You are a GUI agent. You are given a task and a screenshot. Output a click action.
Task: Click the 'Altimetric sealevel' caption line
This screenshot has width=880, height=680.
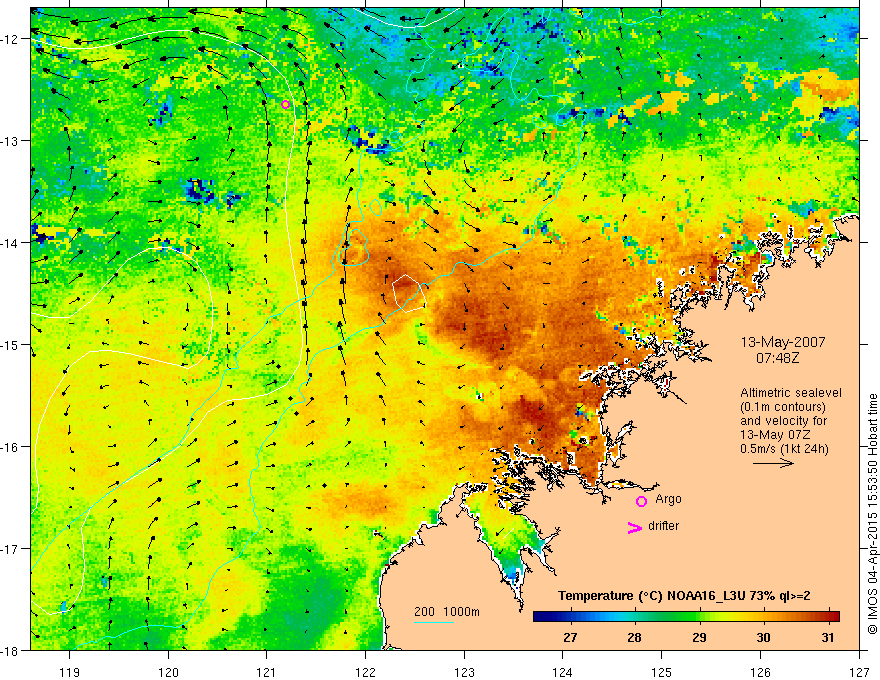coord(791,393)
